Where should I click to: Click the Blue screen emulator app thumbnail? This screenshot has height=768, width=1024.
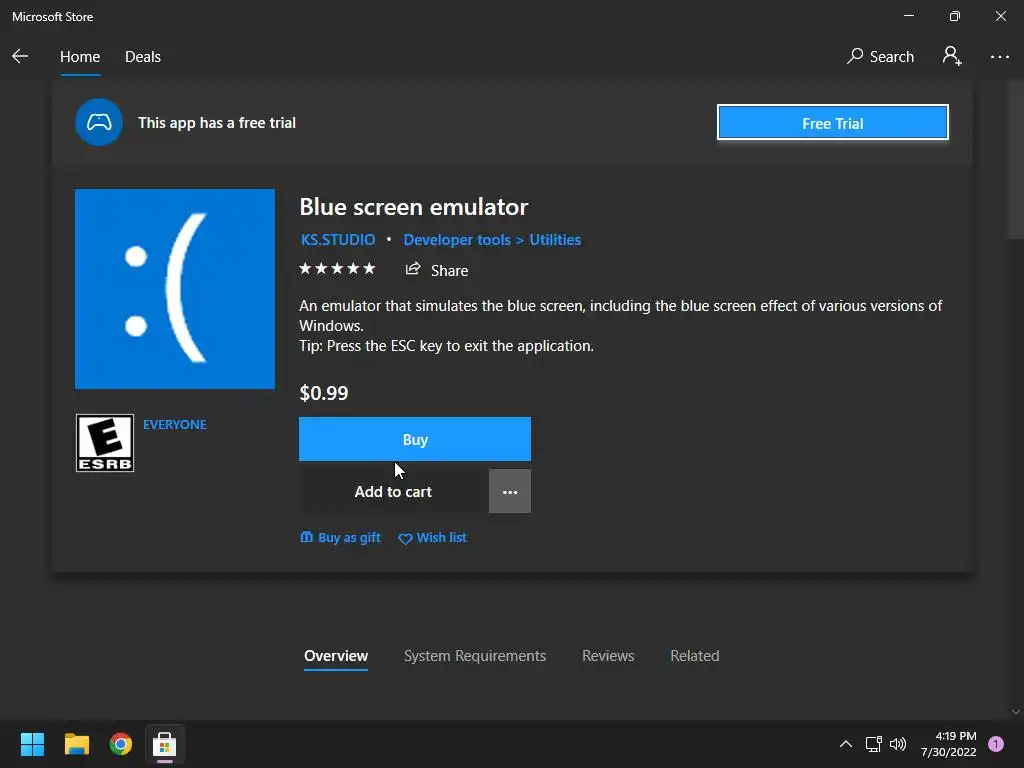pyautogui.click(x=174, y=289)
